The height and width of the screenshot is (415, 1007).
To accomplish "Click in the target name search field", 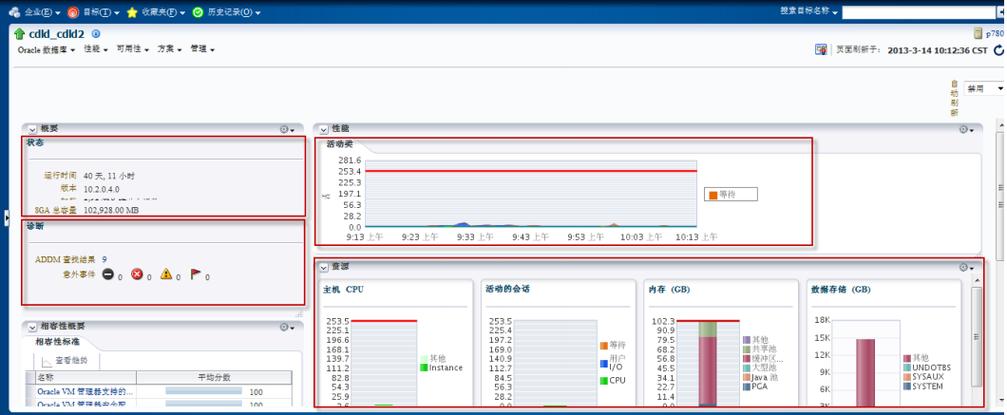I will point(918,12).
